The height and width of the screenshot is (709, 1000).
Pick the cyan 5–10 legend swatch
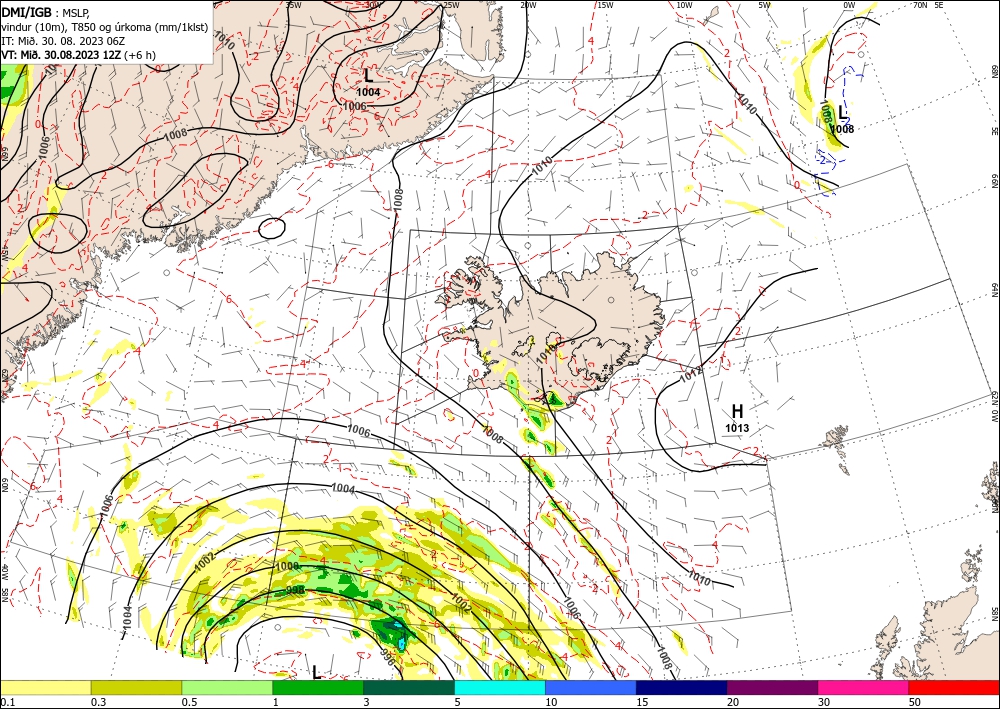pyautogui.click(x=500, y=687)
